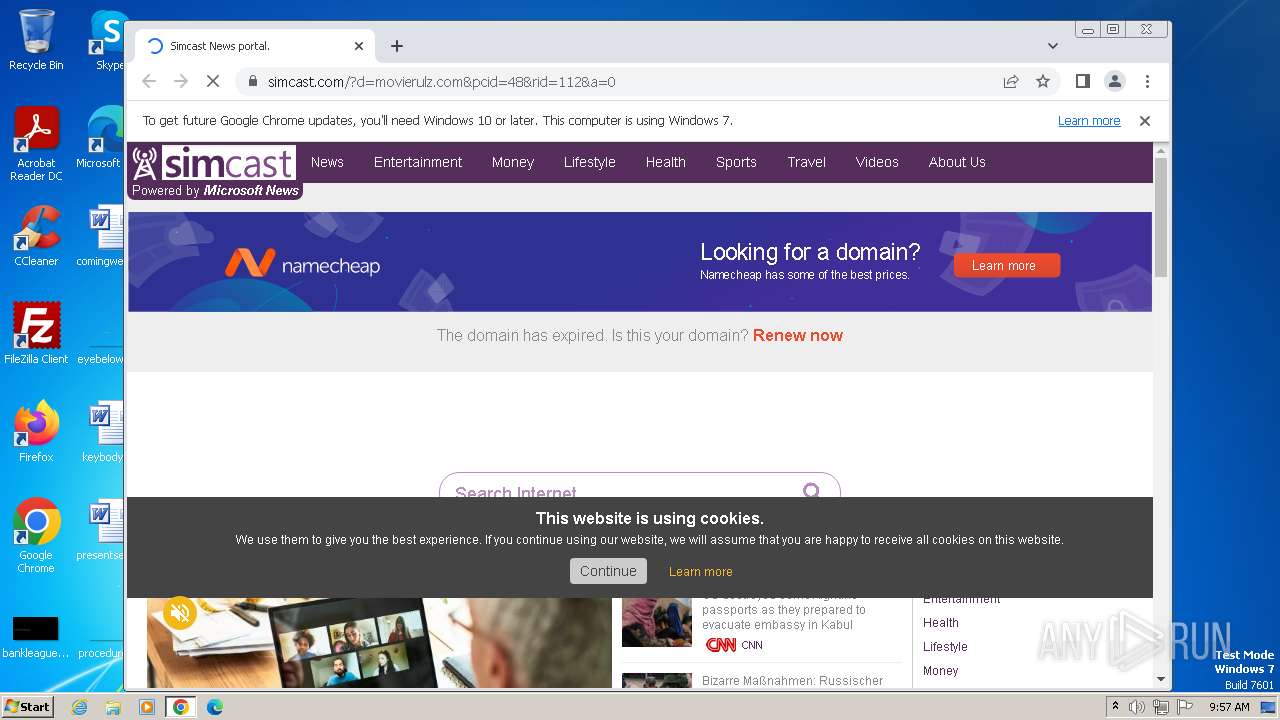Open the Entertainment menu item

(418, 162)
